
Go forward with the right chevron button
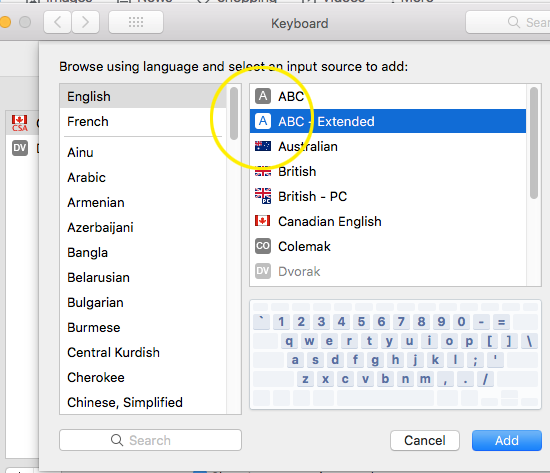tap(85, 22)
